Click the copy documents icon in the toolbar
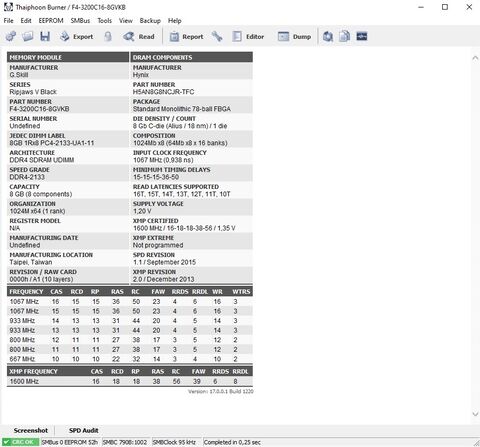This screenshot has width=480, height=447. pos(345,36)
